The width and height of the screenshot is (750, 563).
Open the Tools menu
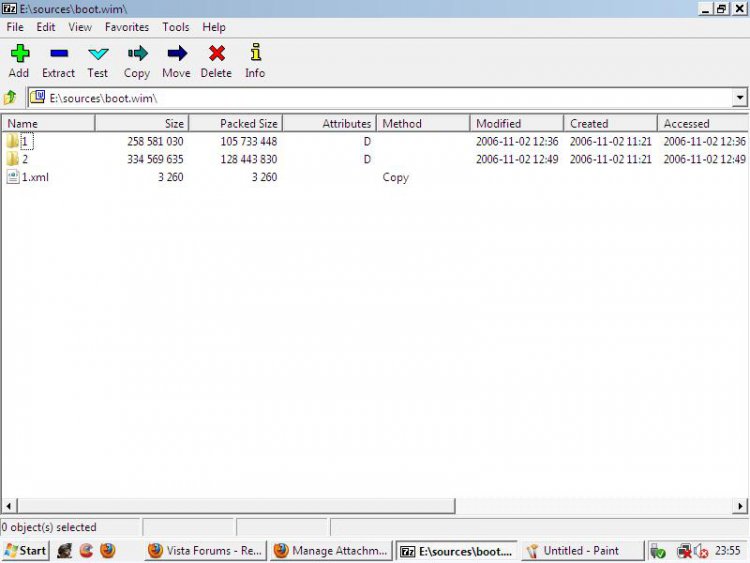(x=176, y=27)
